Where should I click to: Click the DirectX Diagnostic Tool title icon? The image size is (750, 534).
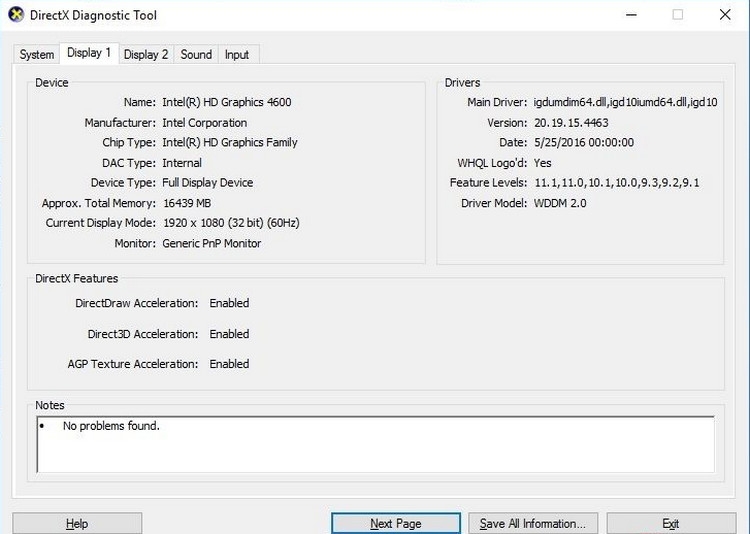(x=16, y=15)
